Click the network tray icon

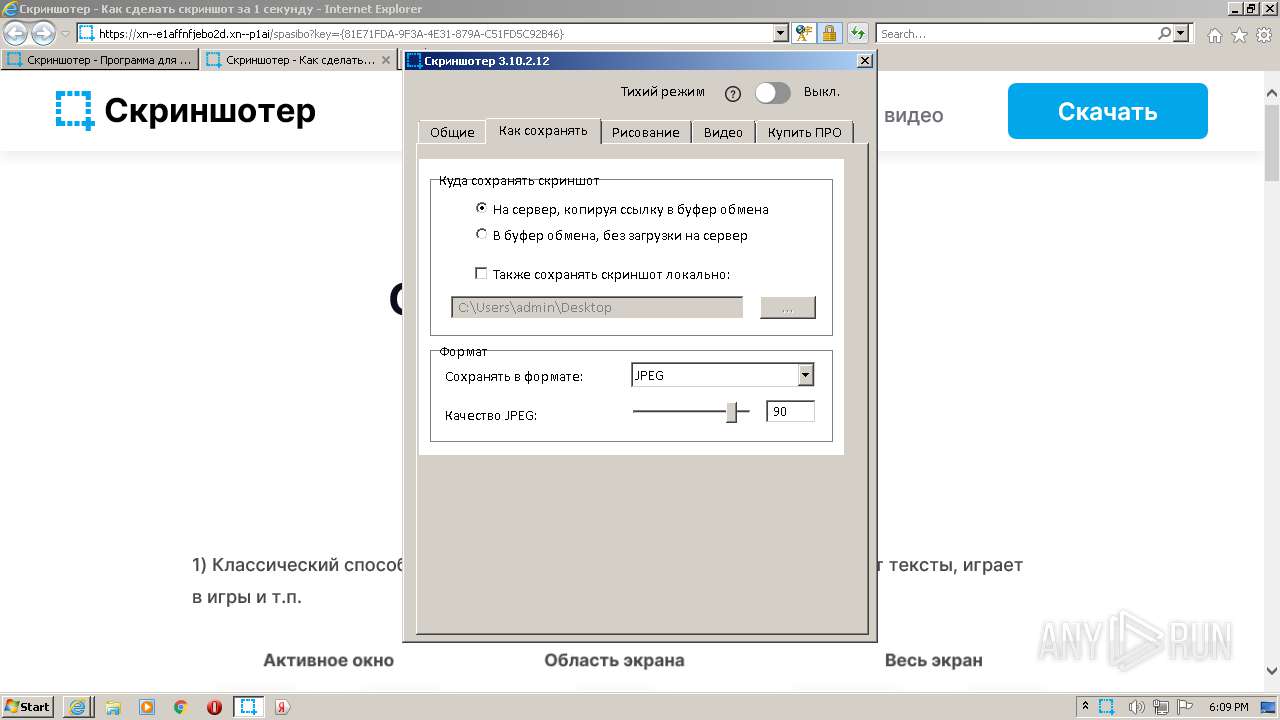[1161, 707]
